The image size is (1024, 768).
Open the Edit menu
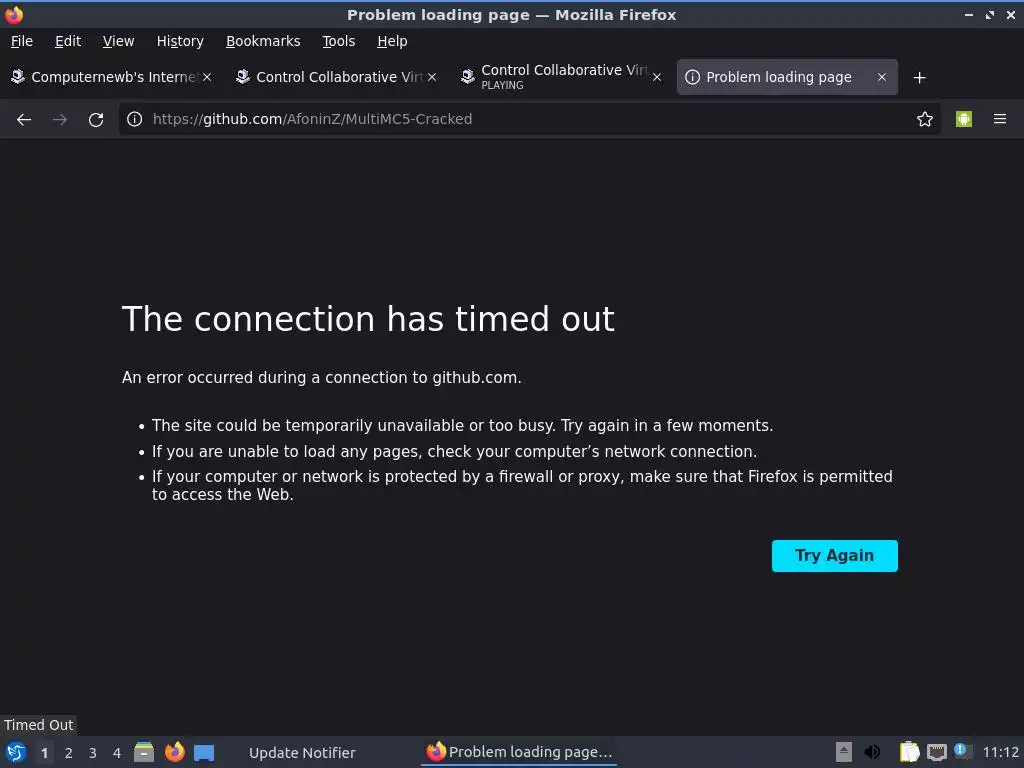click(x=68, y=41)
